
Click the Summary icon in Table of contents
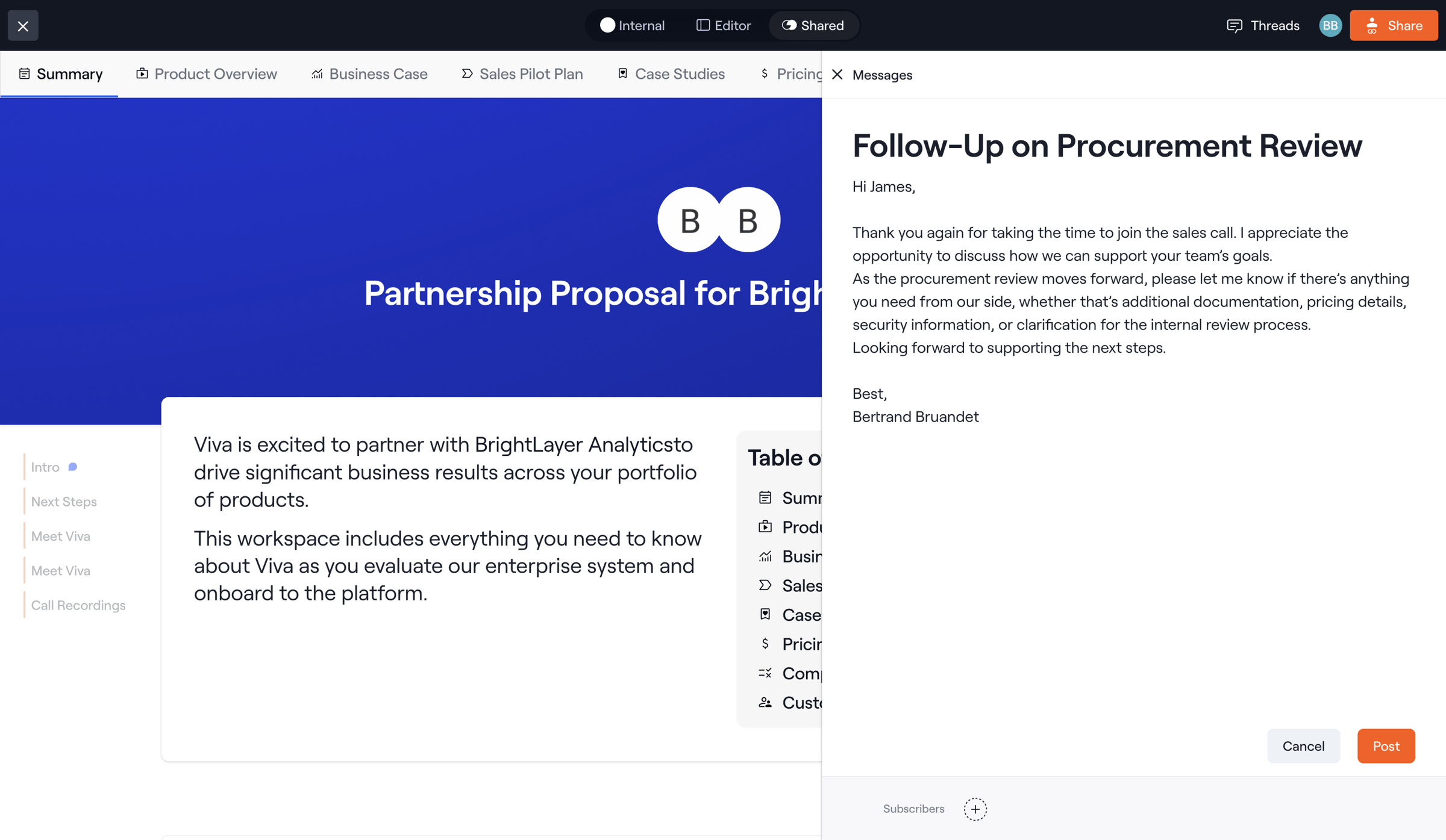tap(765, 497)
